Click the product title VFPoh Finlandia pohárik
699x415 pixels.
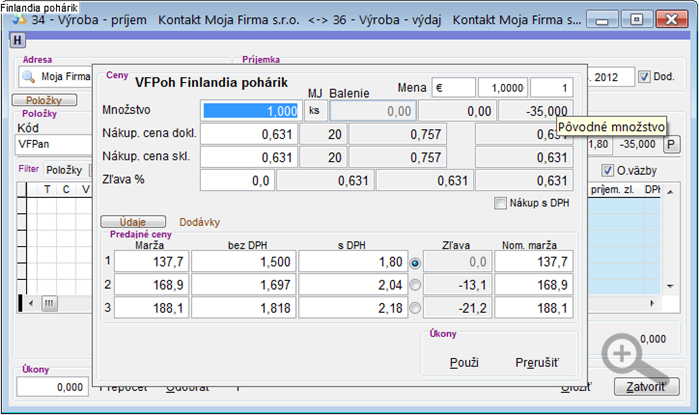(x=211, y=82)
